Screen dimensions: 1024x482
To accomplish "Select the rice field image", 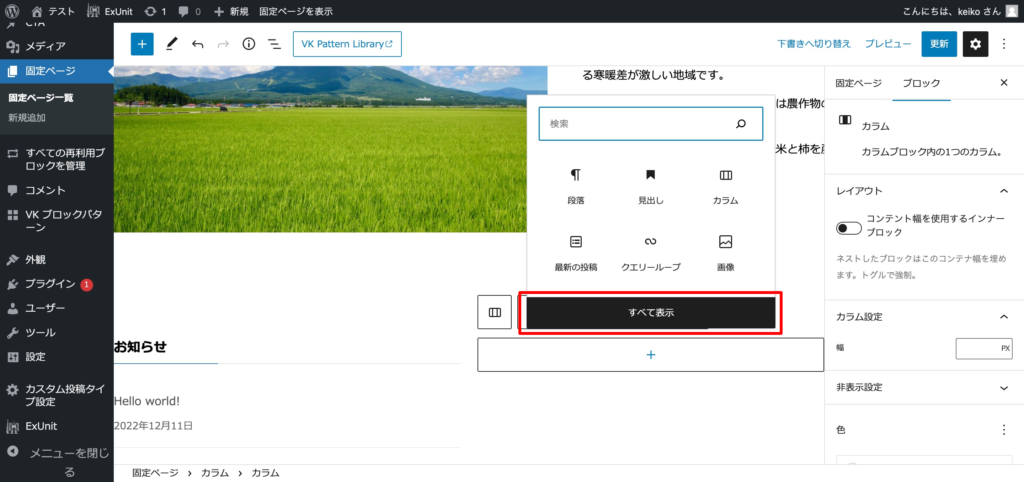I will click(330, 149).
